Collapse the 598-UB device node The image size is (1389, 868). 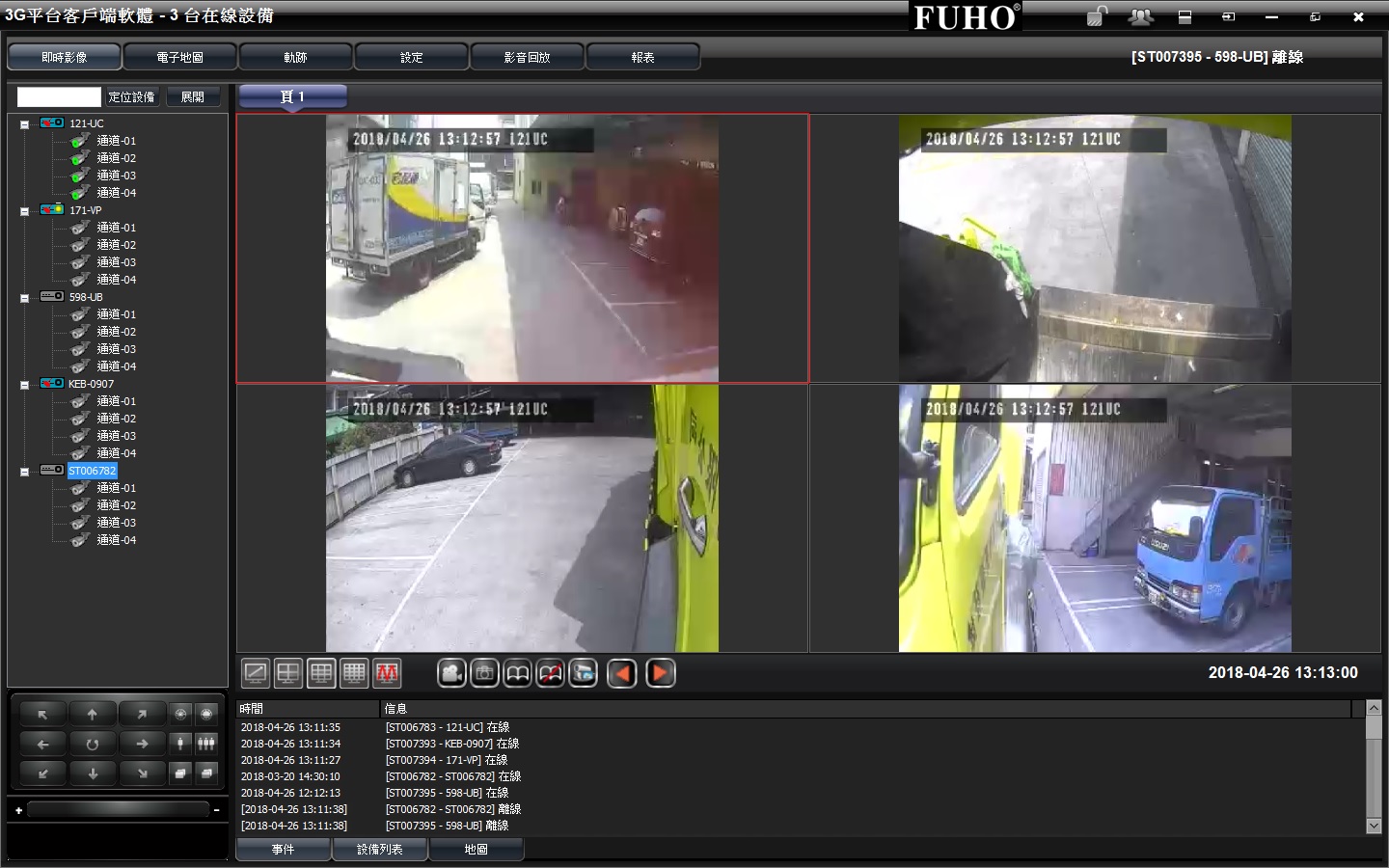[x=24, y=298]
